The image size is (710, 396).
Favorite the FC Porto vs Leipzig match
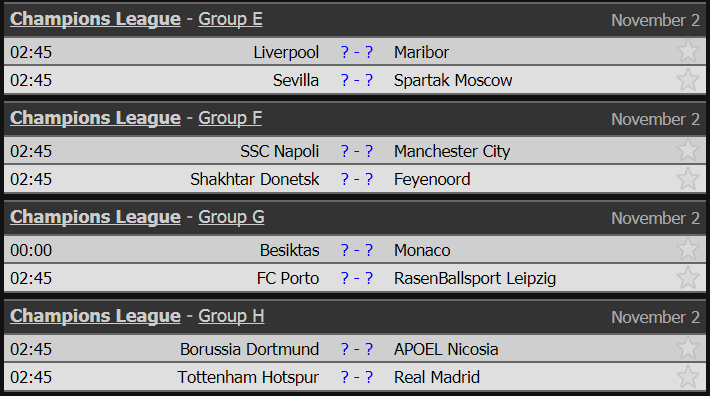(687, 277)
